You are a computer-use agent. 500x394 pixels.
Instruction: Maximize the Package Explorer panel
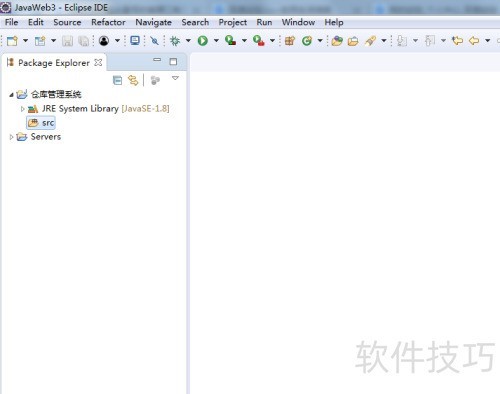click(x=173, y=62)
